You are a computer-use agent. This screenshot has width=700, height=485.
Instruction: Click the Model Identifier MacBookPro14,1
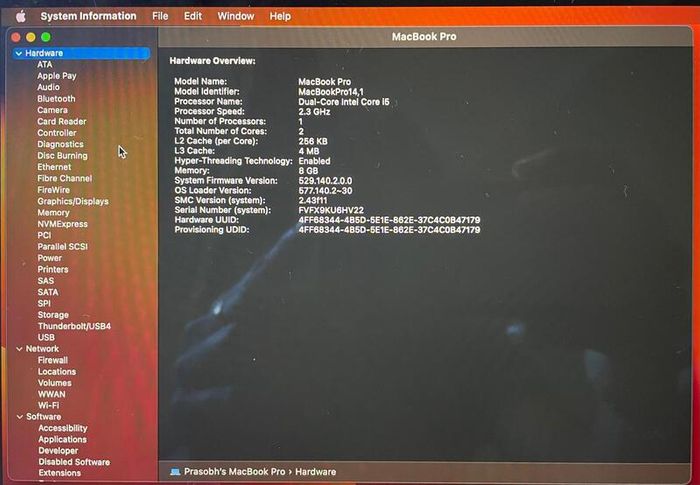331,92
